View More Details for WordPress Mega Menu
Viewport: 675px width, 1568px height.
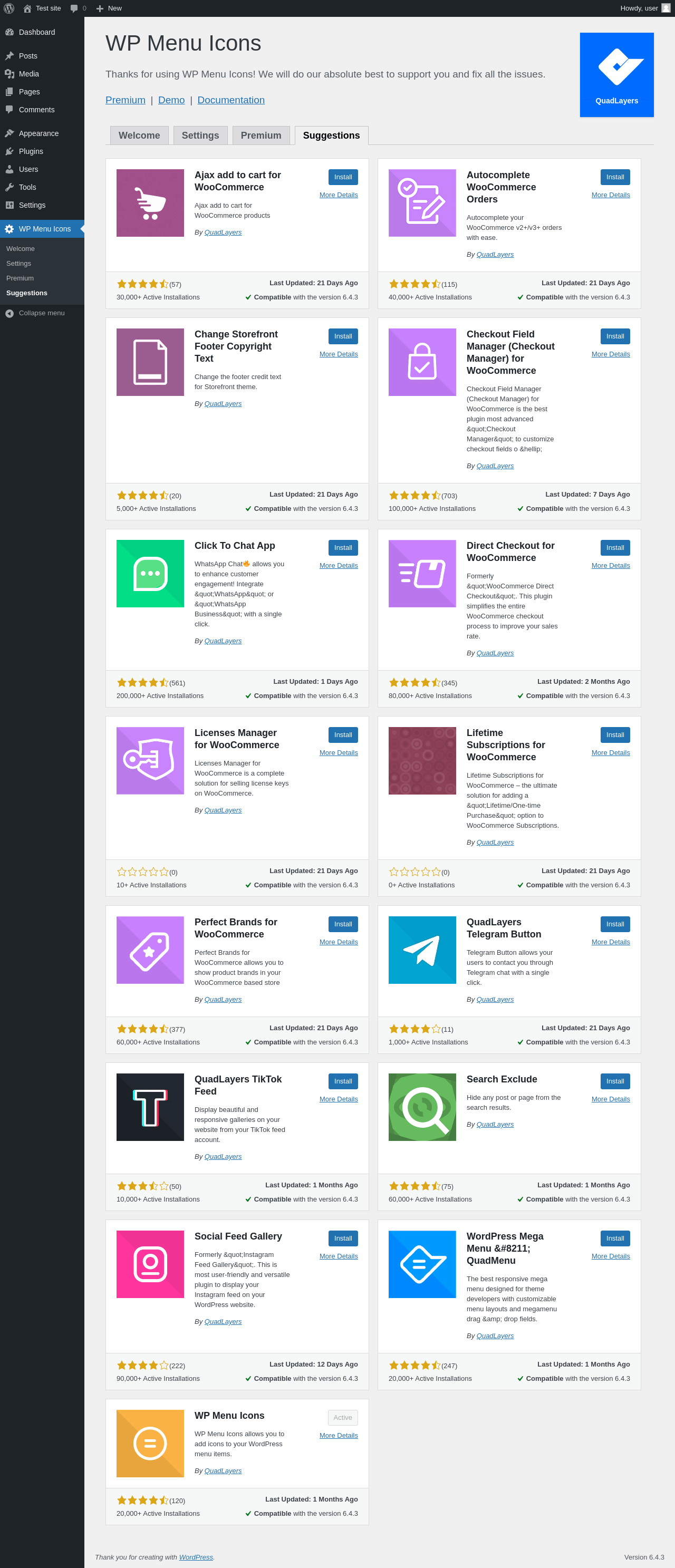611,1256
